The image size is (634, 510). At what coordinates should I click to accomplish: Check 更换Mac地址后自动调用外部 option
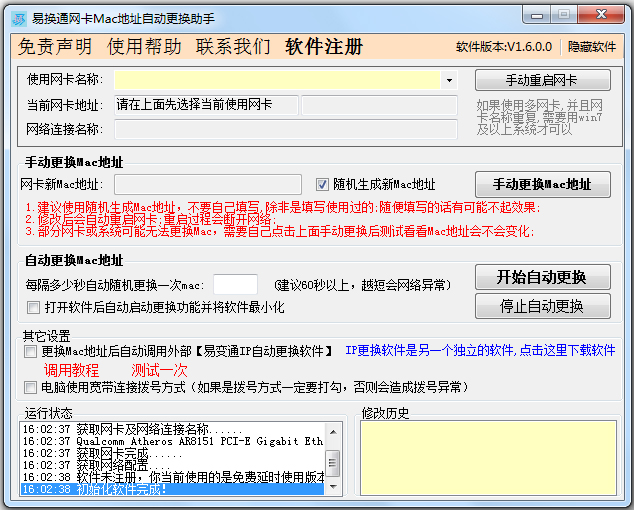30,351
